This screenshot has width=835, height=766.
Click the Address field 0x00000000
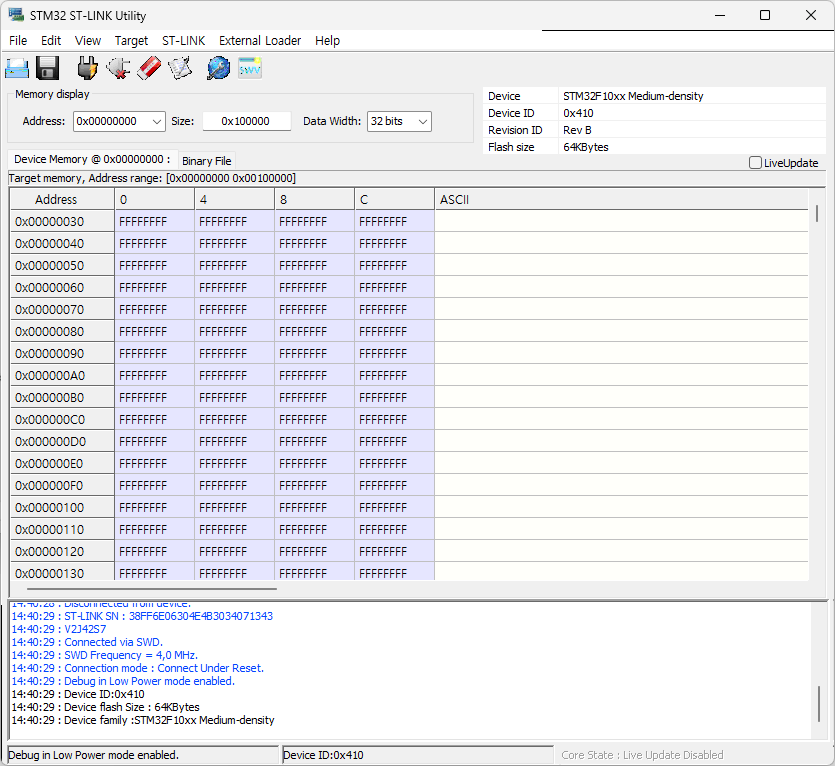[x=112, y=121]
